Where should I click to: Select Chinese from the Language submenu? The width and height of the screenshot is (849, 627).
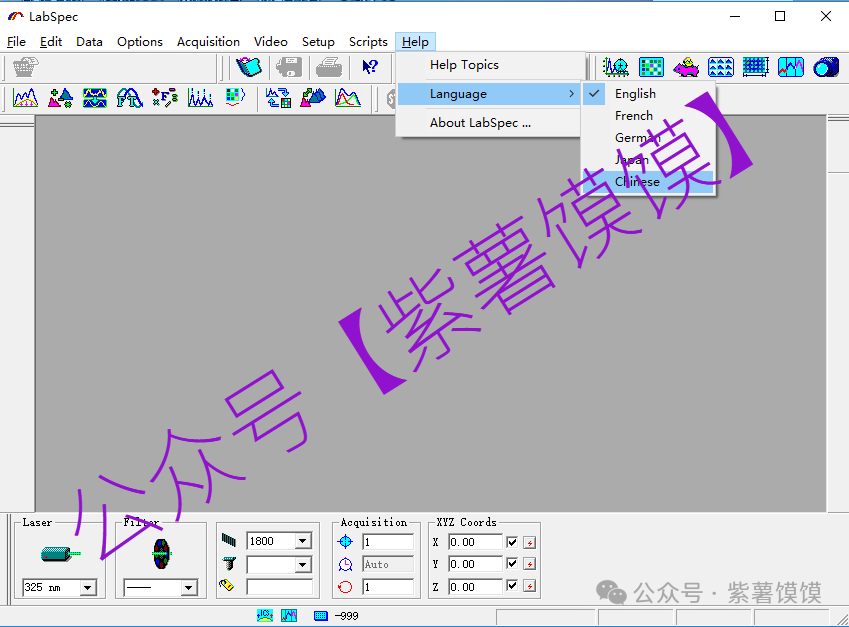tap(637, 182)
